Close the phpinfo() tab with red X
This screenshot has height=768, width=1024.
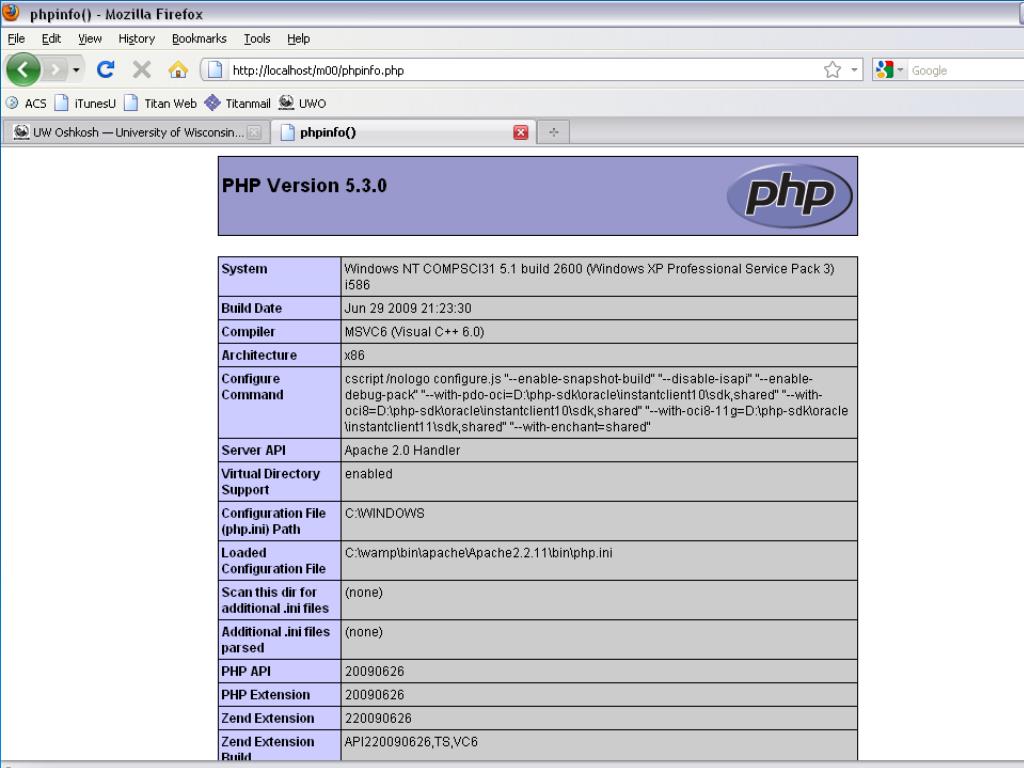[x=520, y=133]
